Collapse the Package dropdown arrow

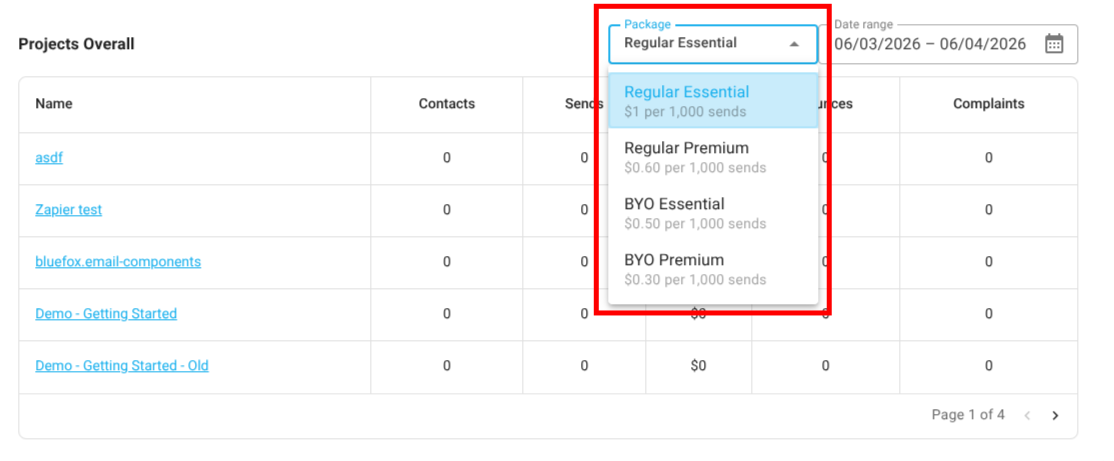pyautogui.click(x=794, y=44)
